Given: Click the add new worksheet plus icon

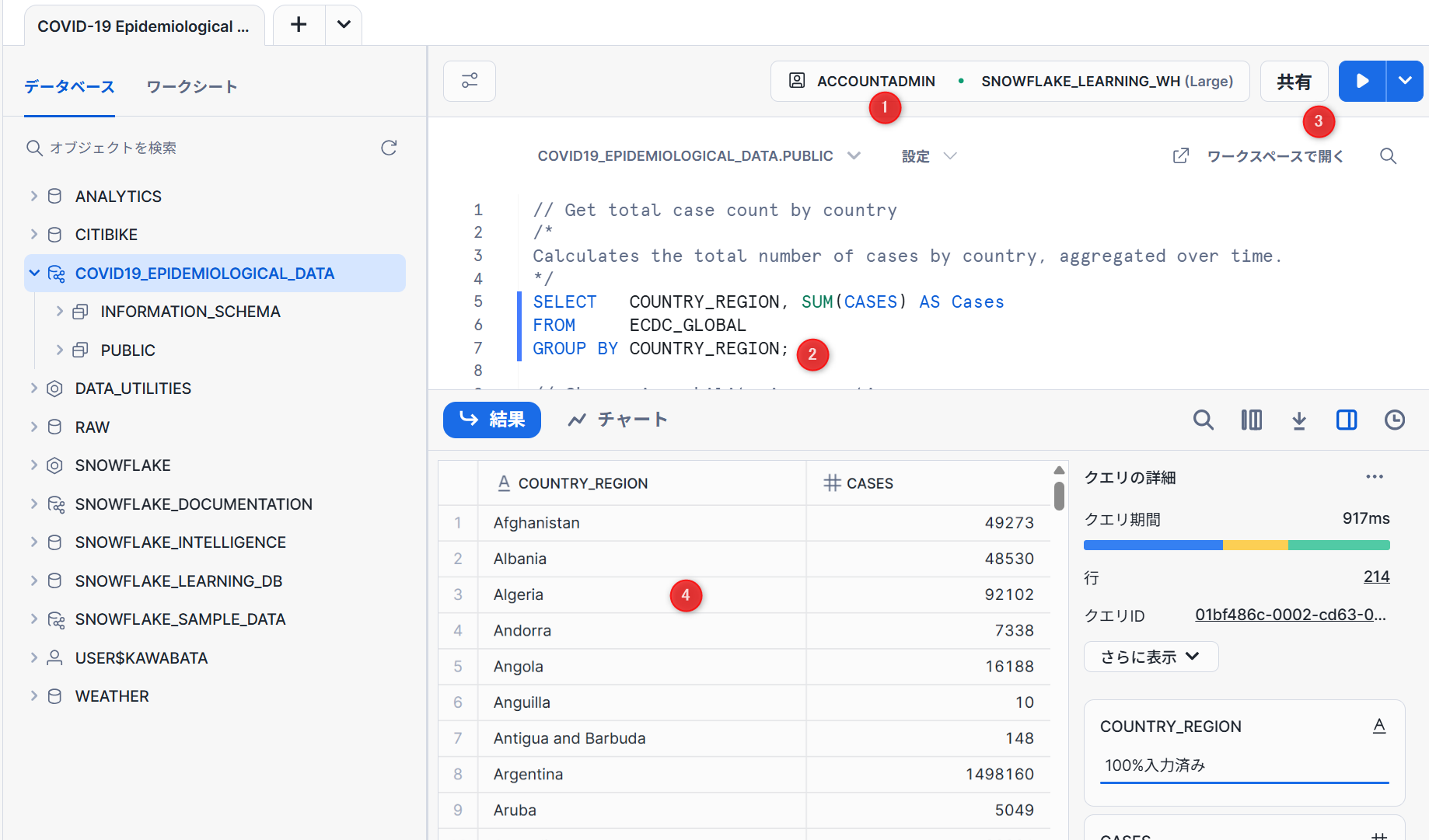Looking at the screenshot, I should click(x=299, y=25).
